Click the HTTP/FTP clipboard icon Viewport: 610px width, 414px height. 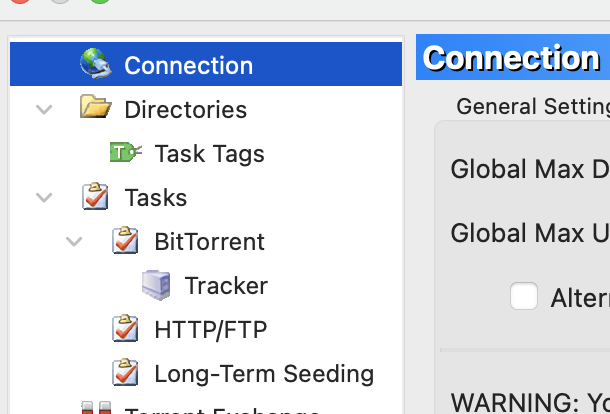pyautogui.click(x=125, y=329)
